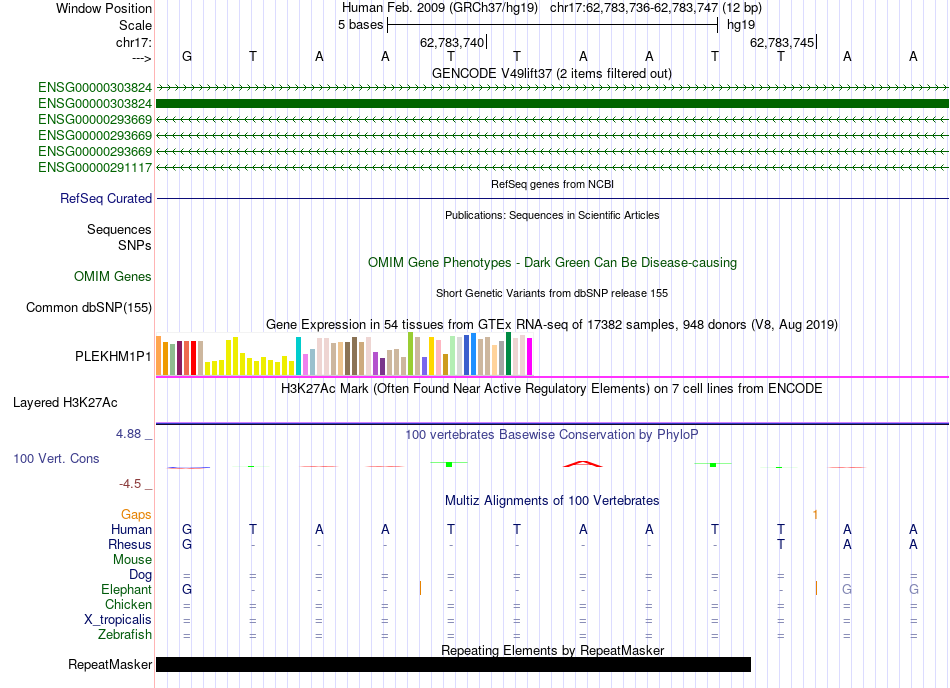Click the Gene Expression in 54 tissues title

[x=552, y=325]
